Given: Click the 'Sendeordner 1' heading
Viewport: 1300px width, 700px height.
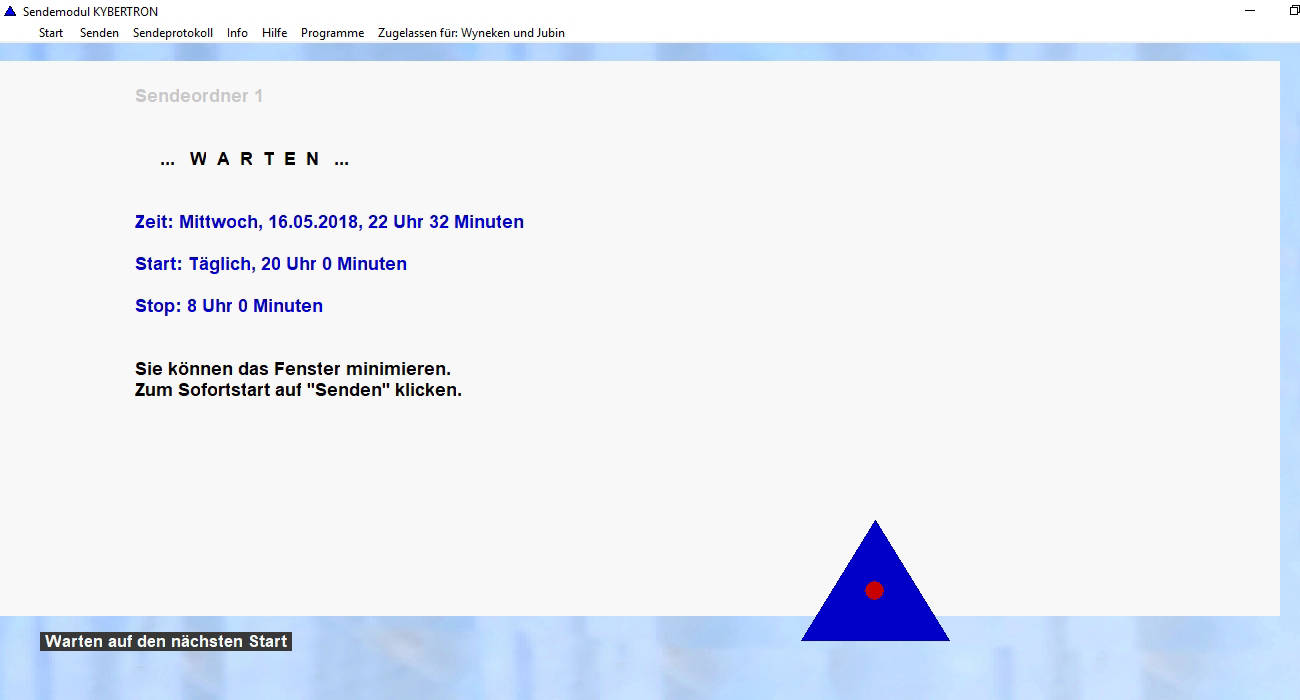Looking at the screenshot, I should point(199,96).
